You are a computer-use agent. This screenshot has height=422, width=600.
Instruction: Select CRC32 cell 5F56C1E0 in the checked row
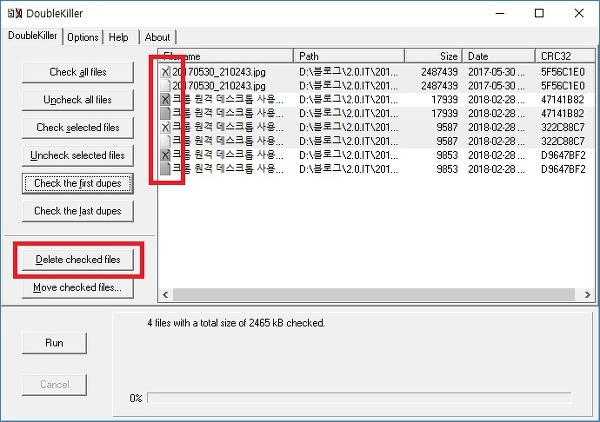562,72
